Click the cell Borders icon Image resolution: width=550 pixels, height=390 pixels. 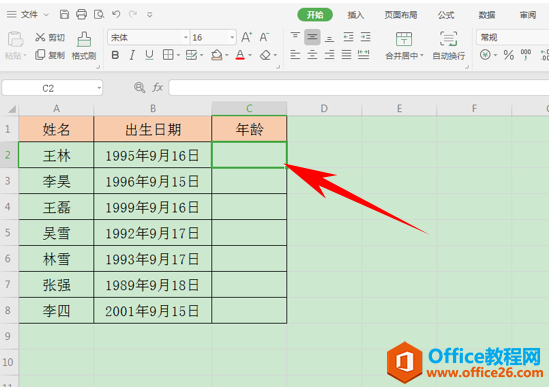168,55
